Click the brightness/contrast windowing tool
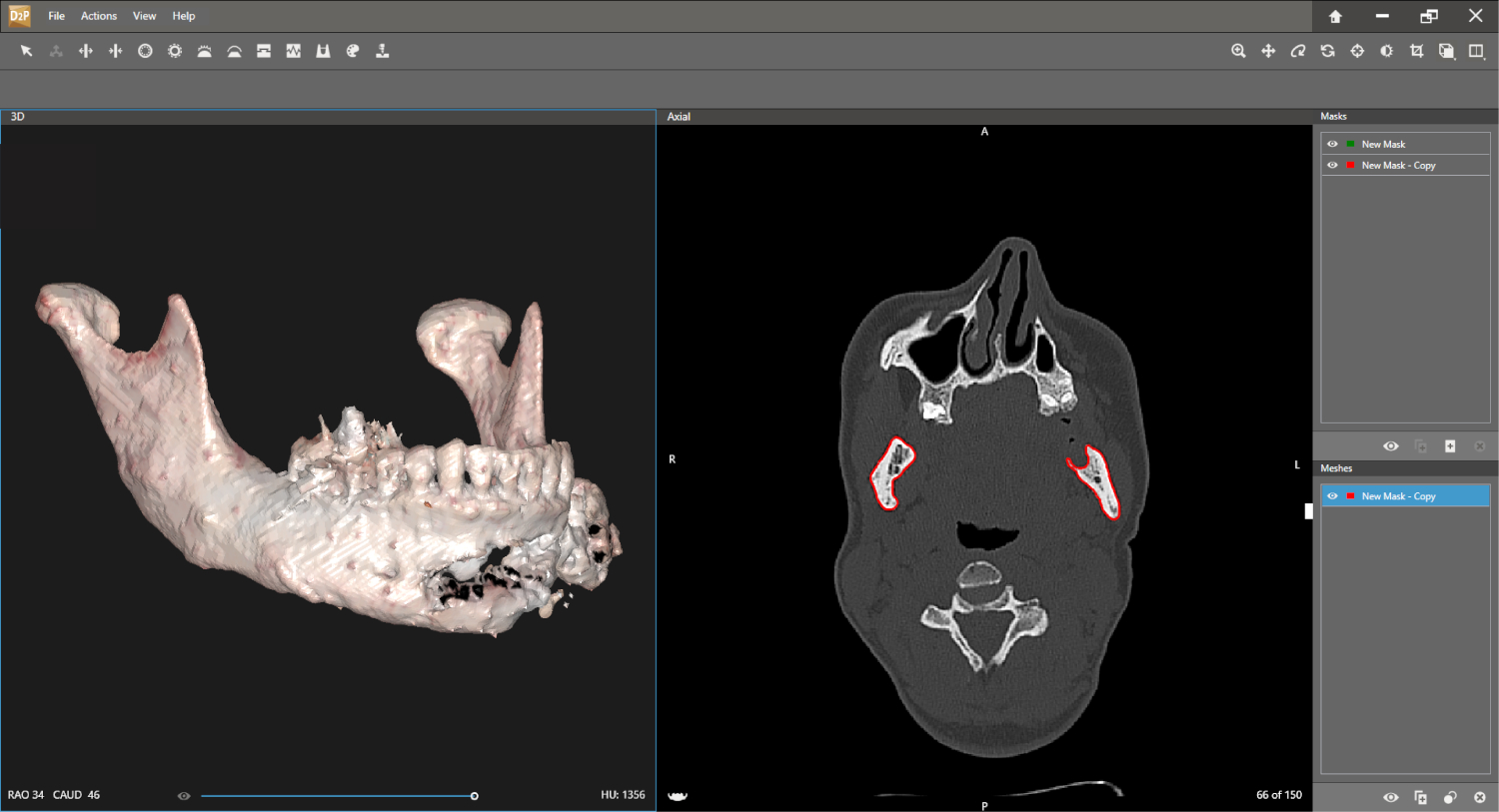 1387,51
